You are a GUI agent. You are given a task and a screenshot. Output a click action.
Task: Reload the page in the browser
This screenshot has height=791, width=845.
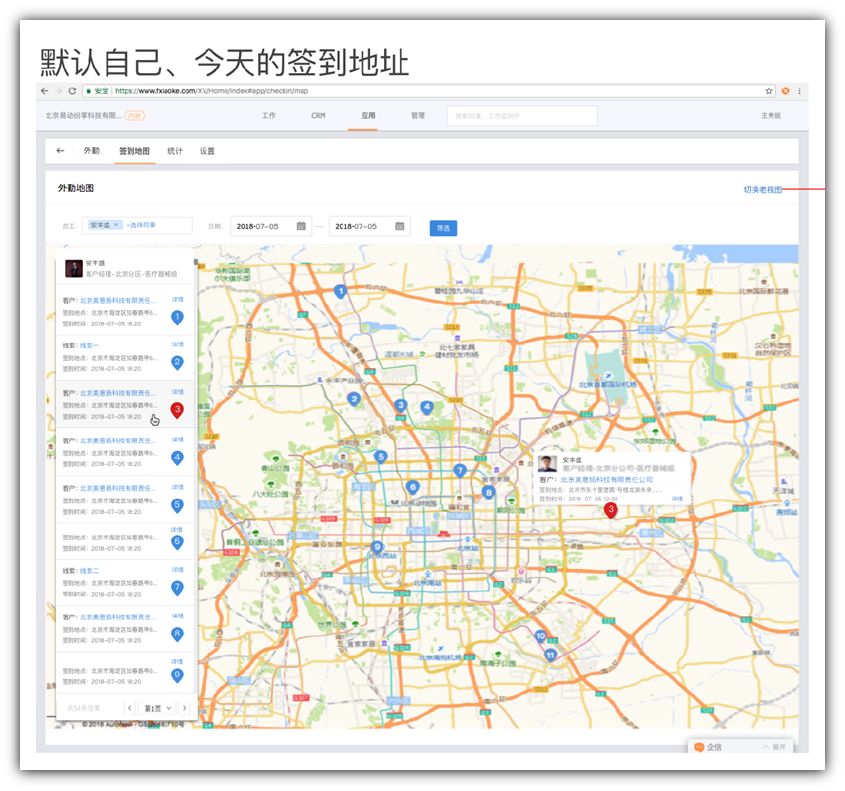click(73, 91)
